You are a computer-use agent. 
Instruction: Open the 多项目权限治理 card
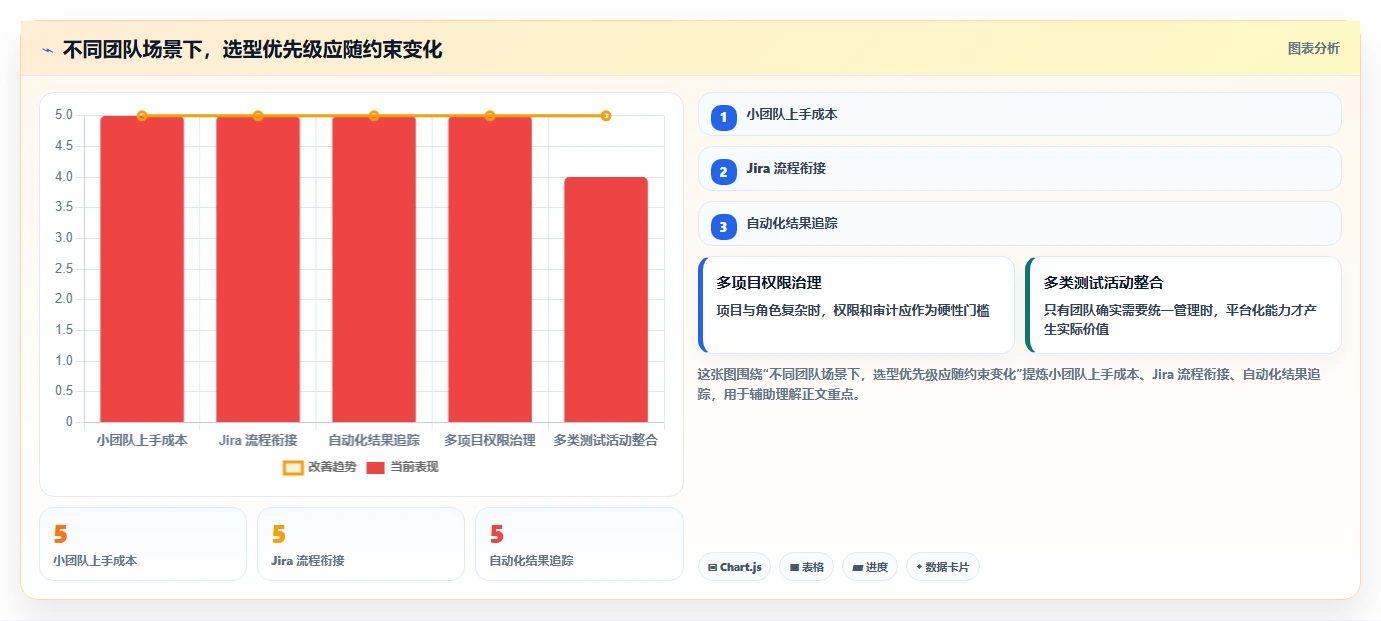tap(856, 305)
